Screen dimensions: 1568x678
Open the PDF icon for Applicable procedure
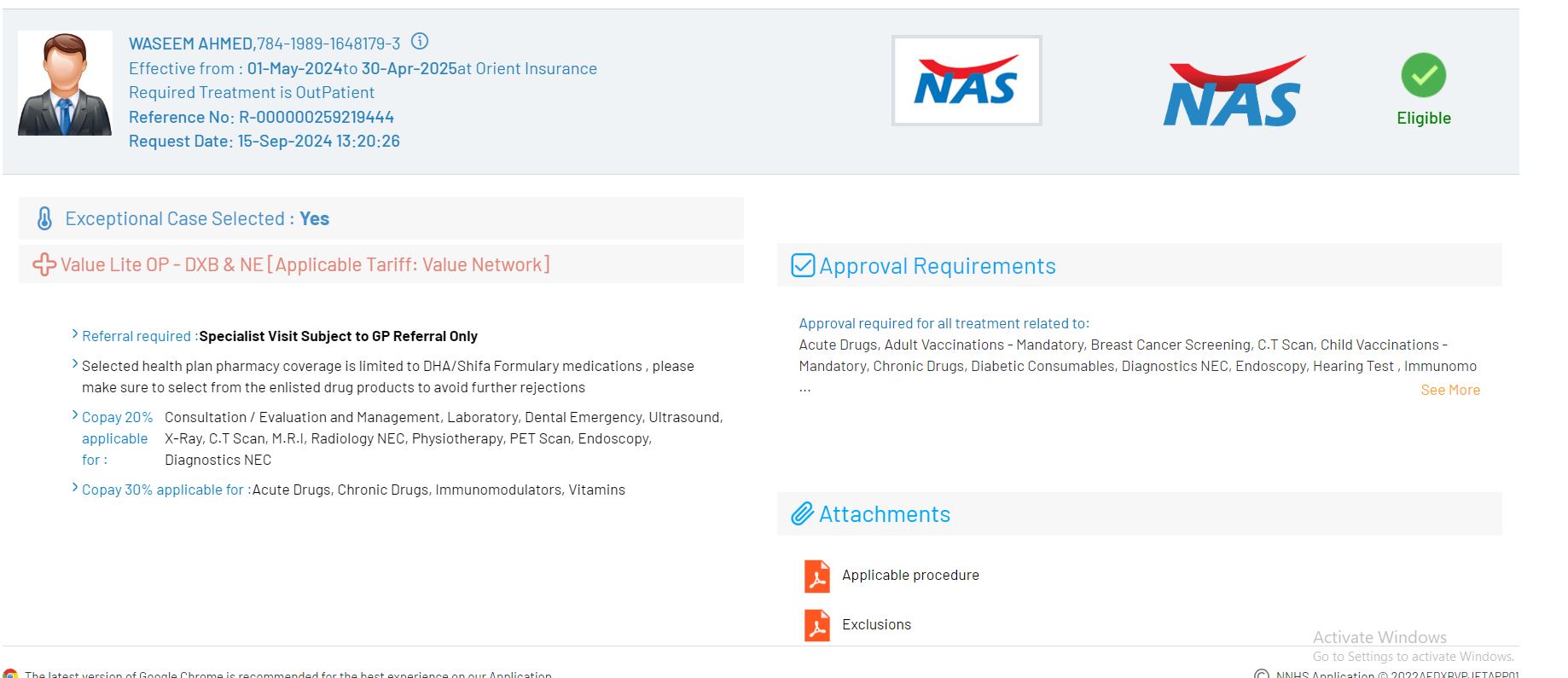817,576
